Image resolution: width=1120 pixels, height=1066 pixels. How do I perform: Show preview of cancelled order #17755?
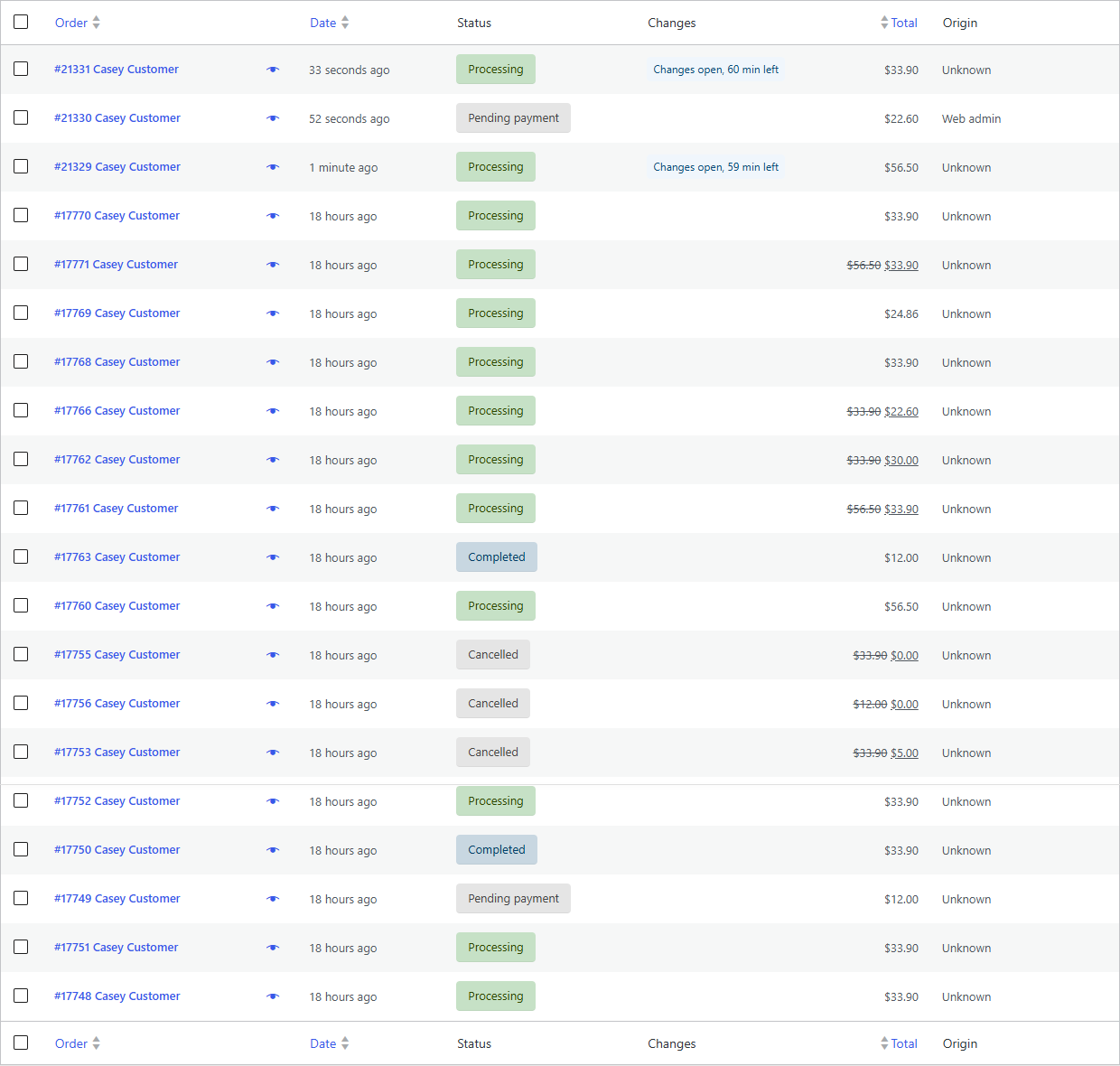coord(273,655)
